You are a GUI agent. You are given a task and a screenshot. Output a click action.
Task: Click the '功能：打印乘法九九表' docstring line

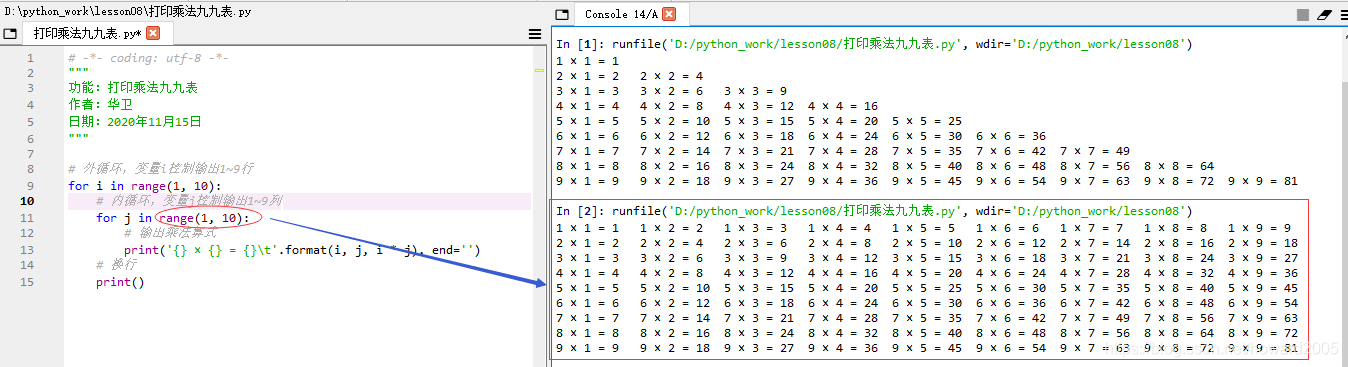[x=133, y=89]
